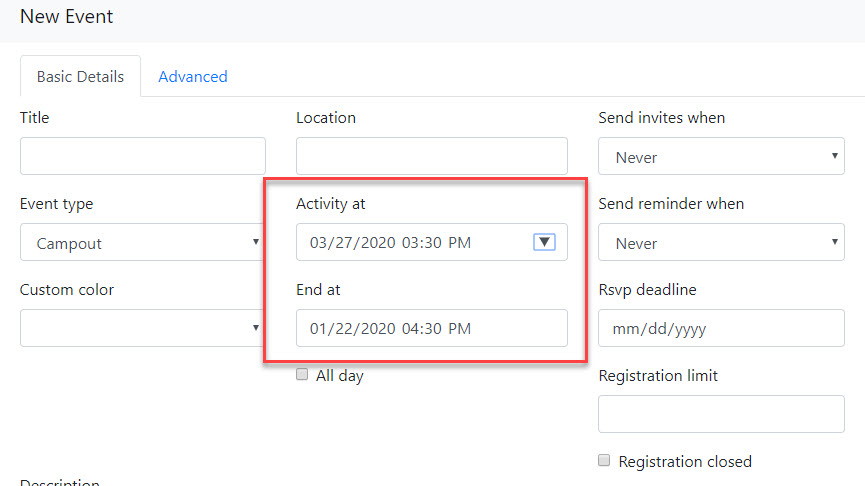Image resolution: width=865 pixels, height=486 pixels.
Task: Toggle the All day checkbox
Action: [x=302, y=375]
